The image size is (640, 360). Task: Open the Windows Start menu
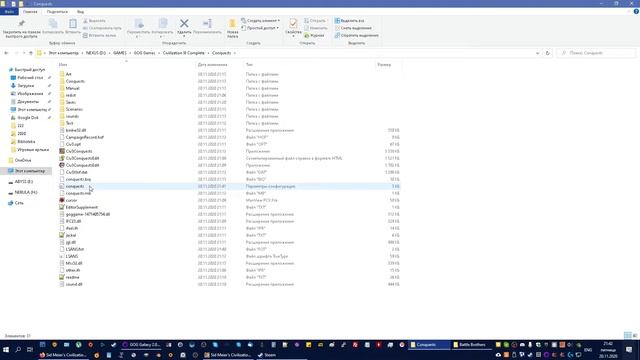pyautogui.click(x=6, y=350)
